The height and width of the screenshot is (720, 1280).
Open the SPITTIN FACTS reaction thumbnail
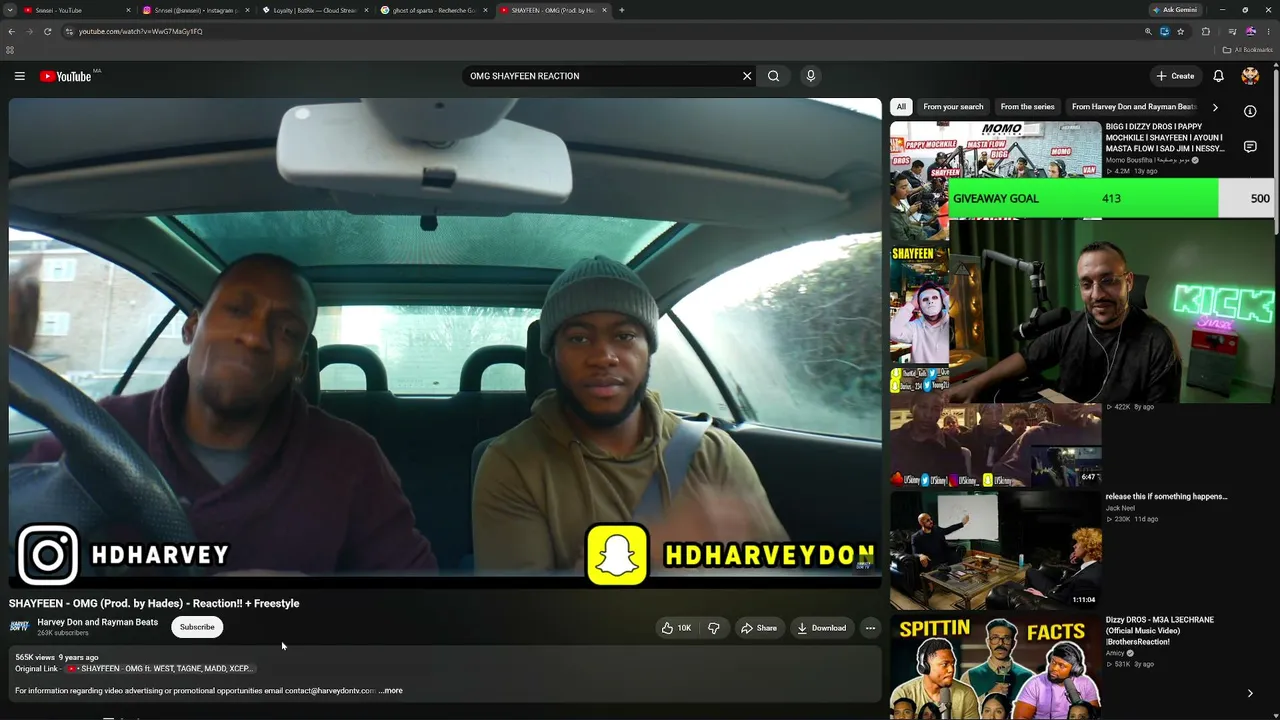(996, 667)
